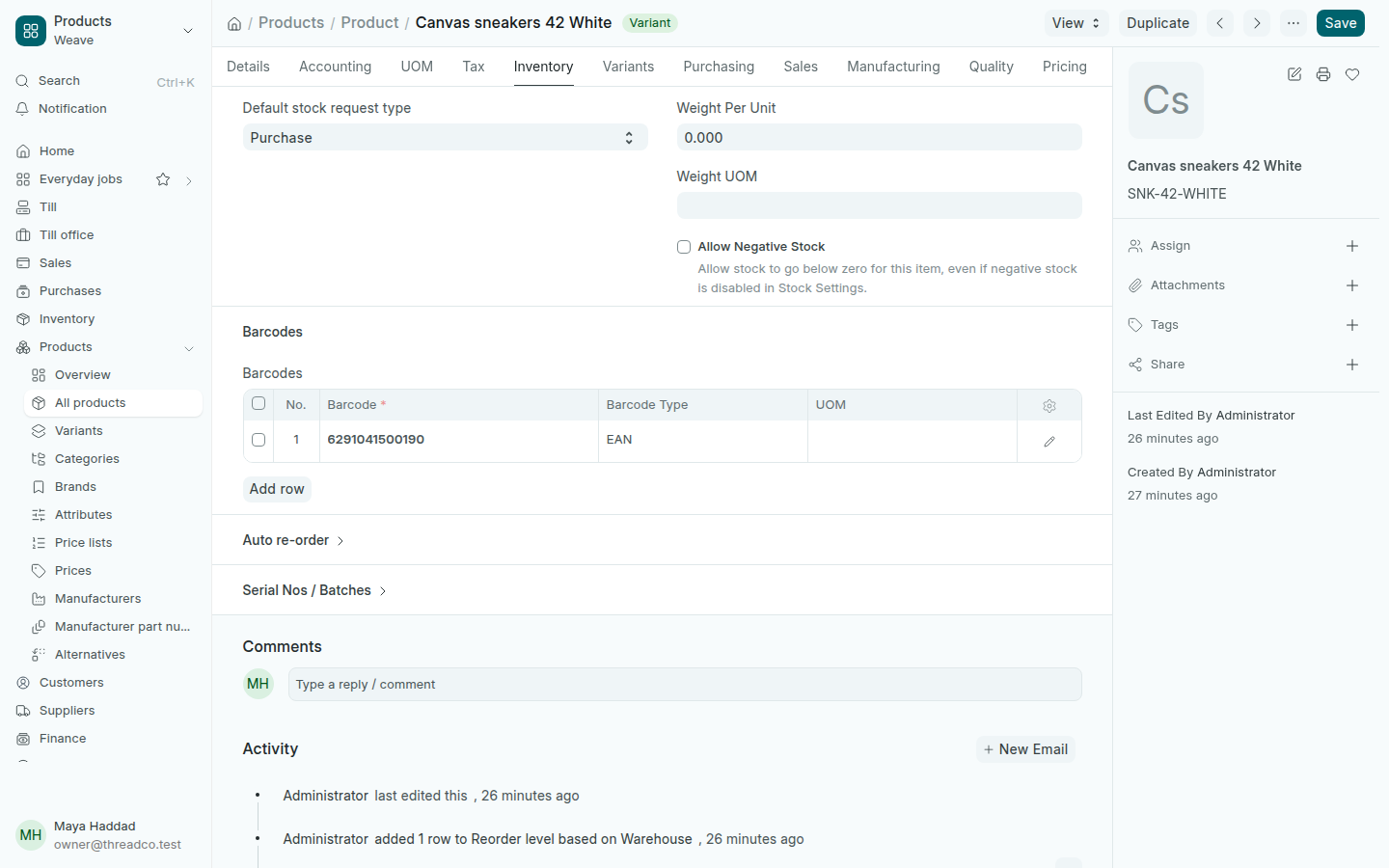Switch to the Pricing tab
Image resolution: width=1389 pixels, height=868 pixels.
1064,67
